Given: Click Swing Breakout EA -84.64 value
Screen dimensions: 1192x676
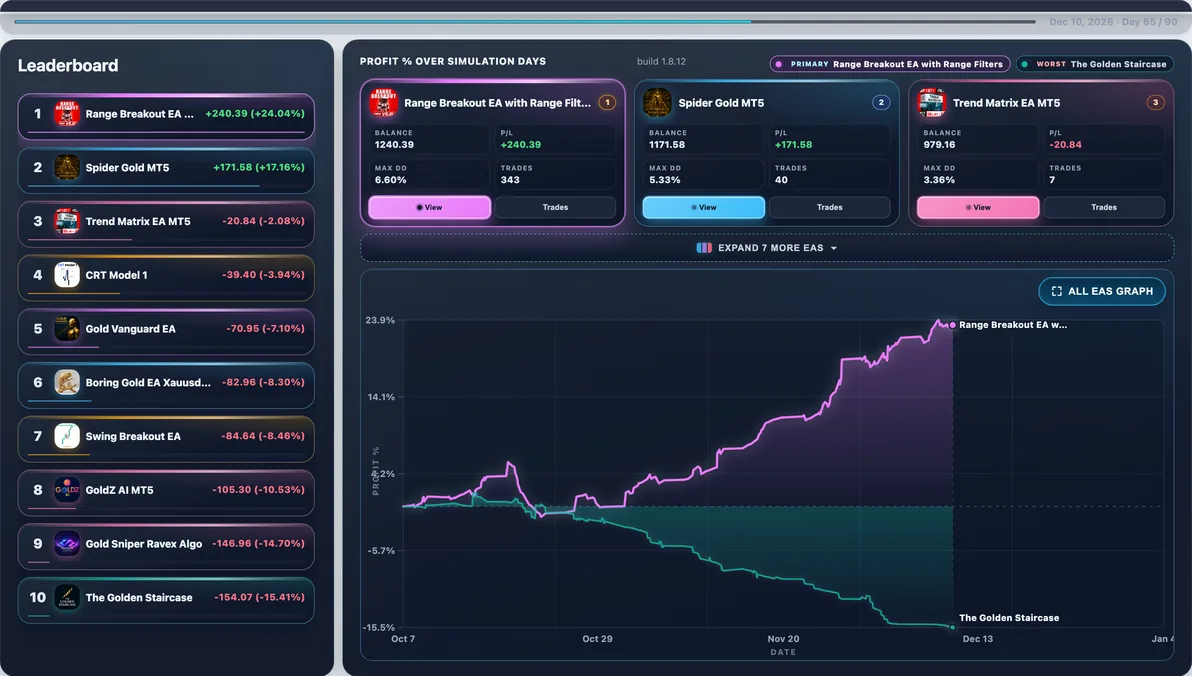Looking at the screenshot, I should [x=262, y=436].
